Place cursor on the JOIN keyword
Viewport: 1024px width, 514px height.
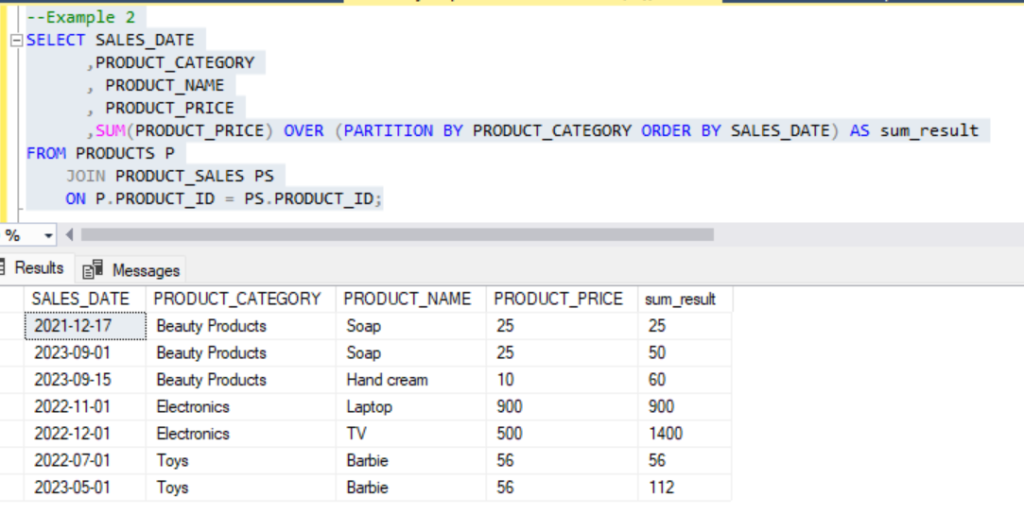(85, 176)
